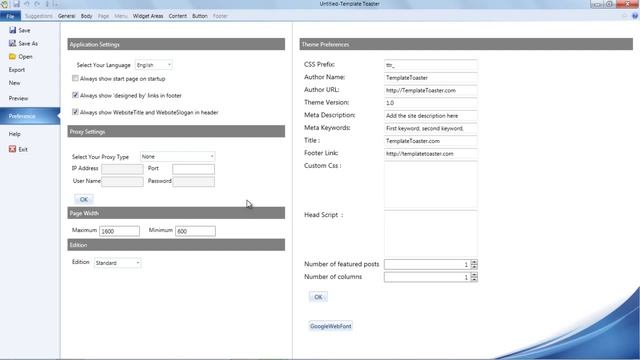The width and height of the screenshot is (640, 360).
Task: Click the Author URL field
Action: click(431, 90)
